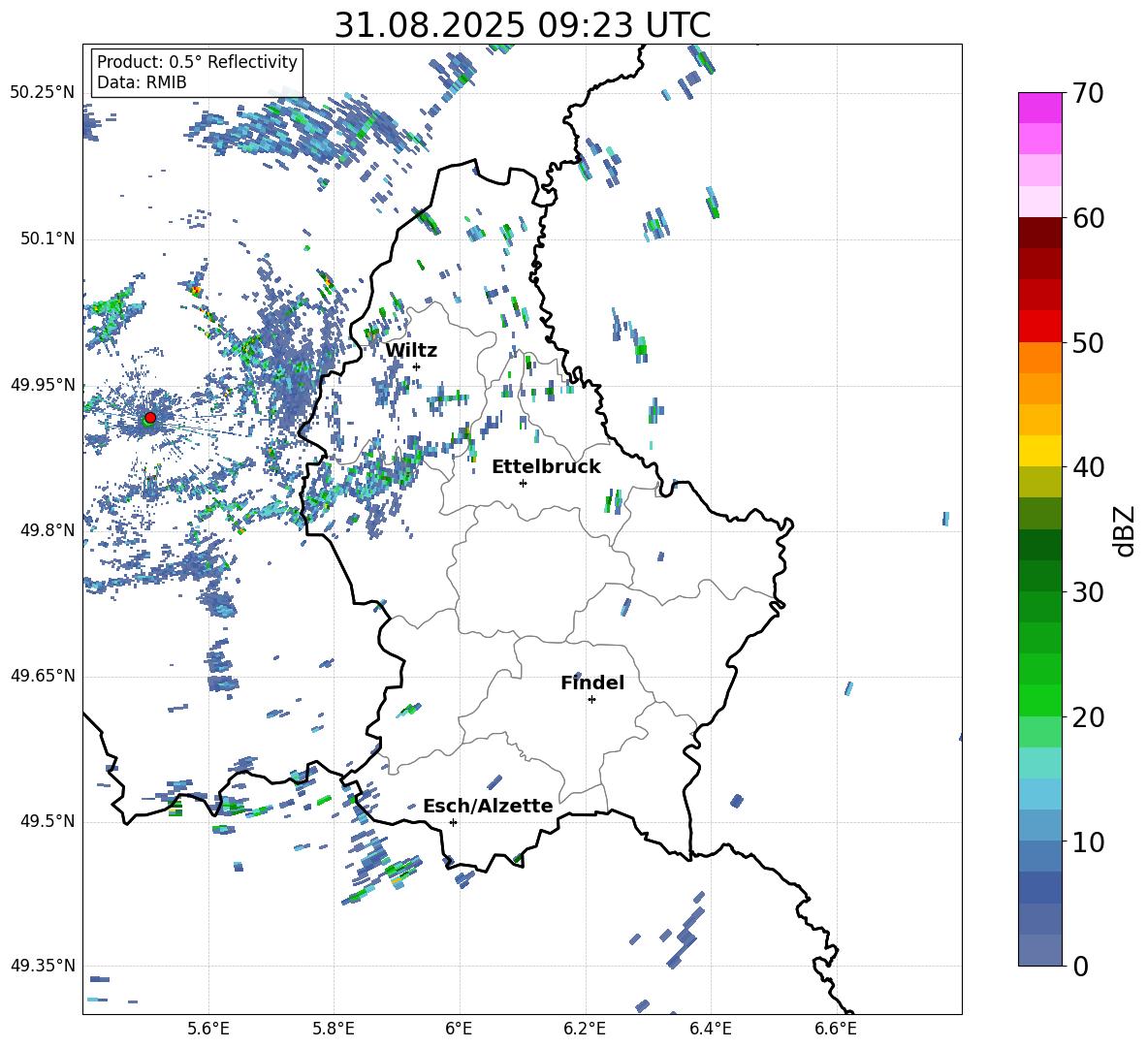The width and height of the screenshot is (1148, 1048).
Task: Click the colorbar tick label 50
Action: click(1088, 343)
